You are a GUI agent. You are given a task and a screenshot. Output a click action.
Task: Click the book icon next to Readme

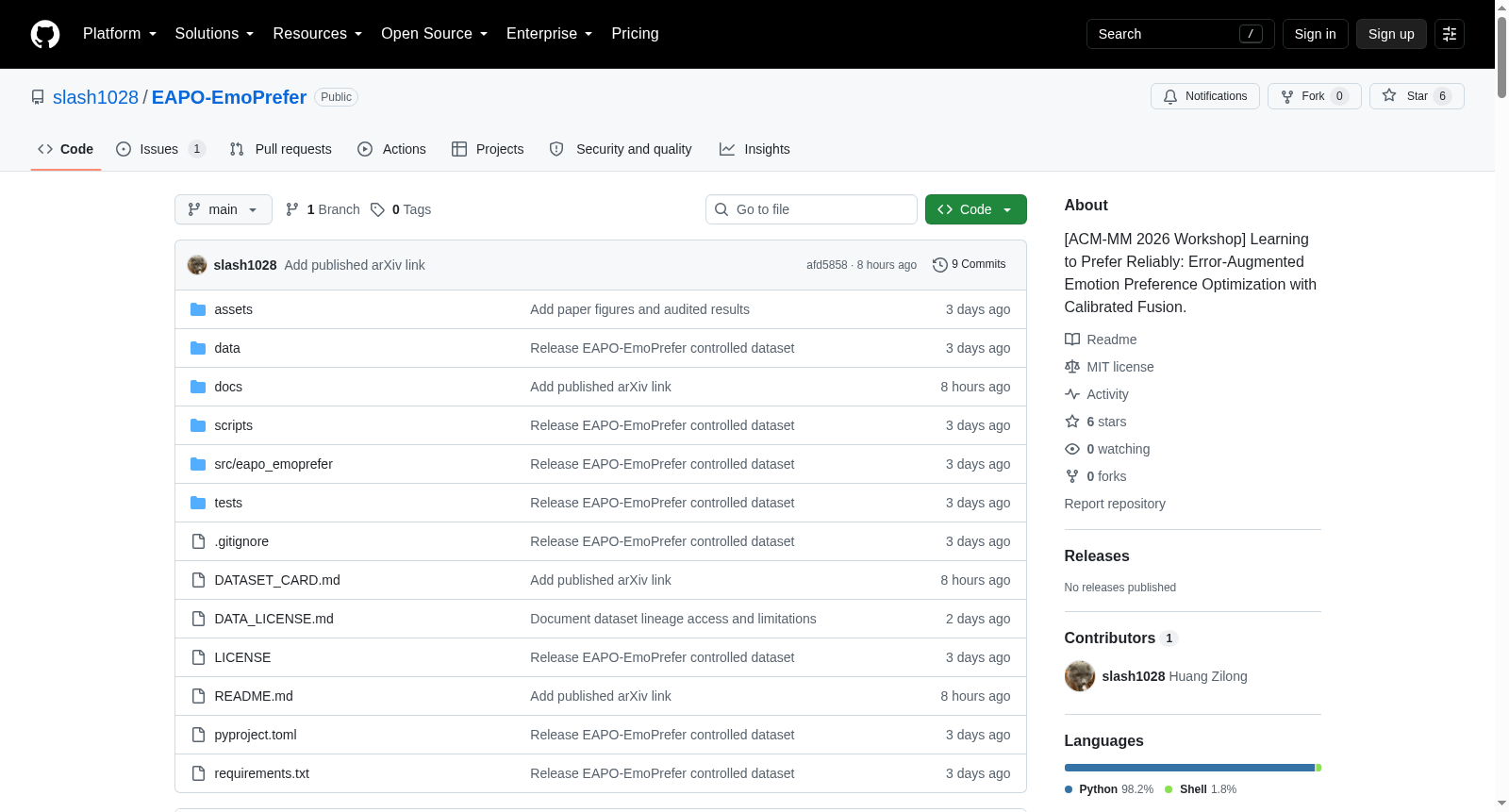[x=1072, y=340]
